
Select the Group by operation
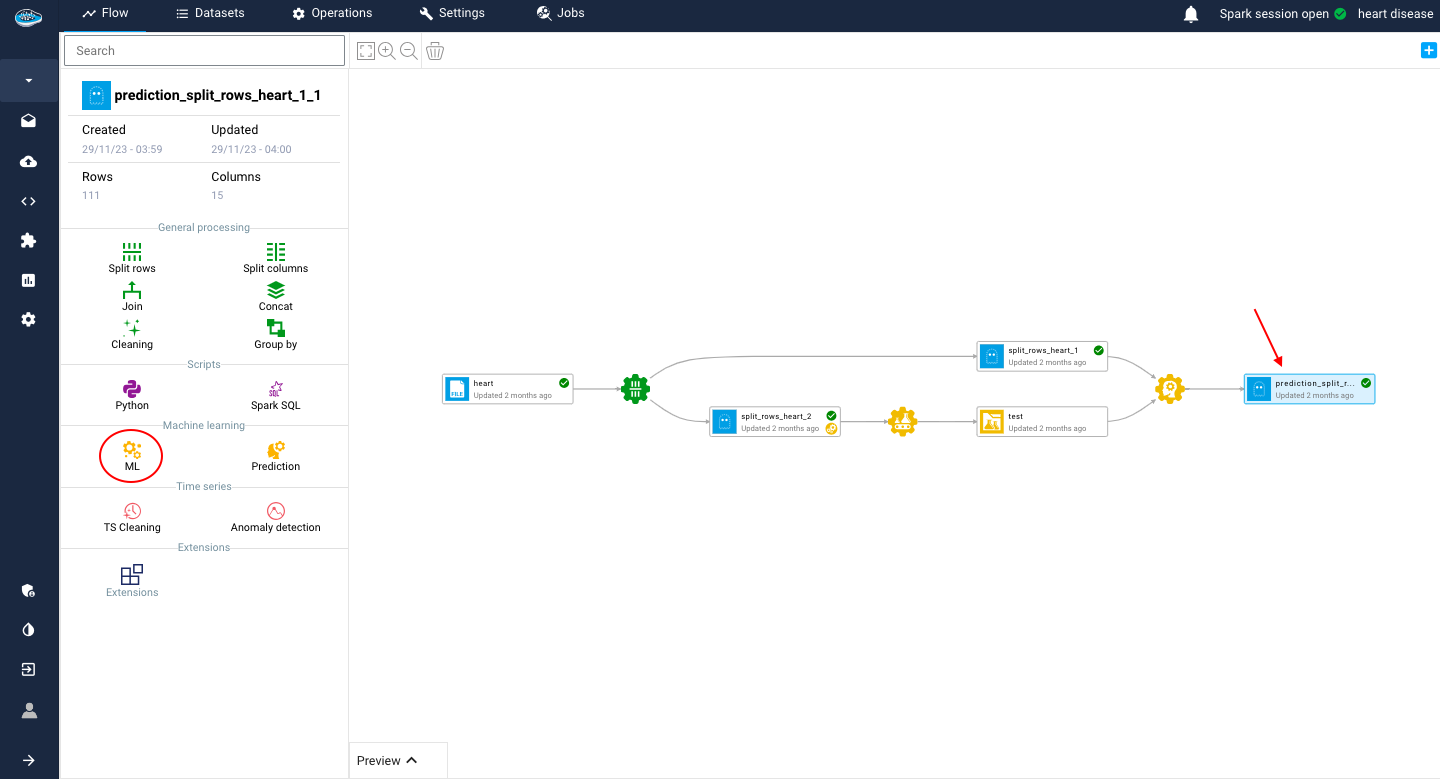276,328
